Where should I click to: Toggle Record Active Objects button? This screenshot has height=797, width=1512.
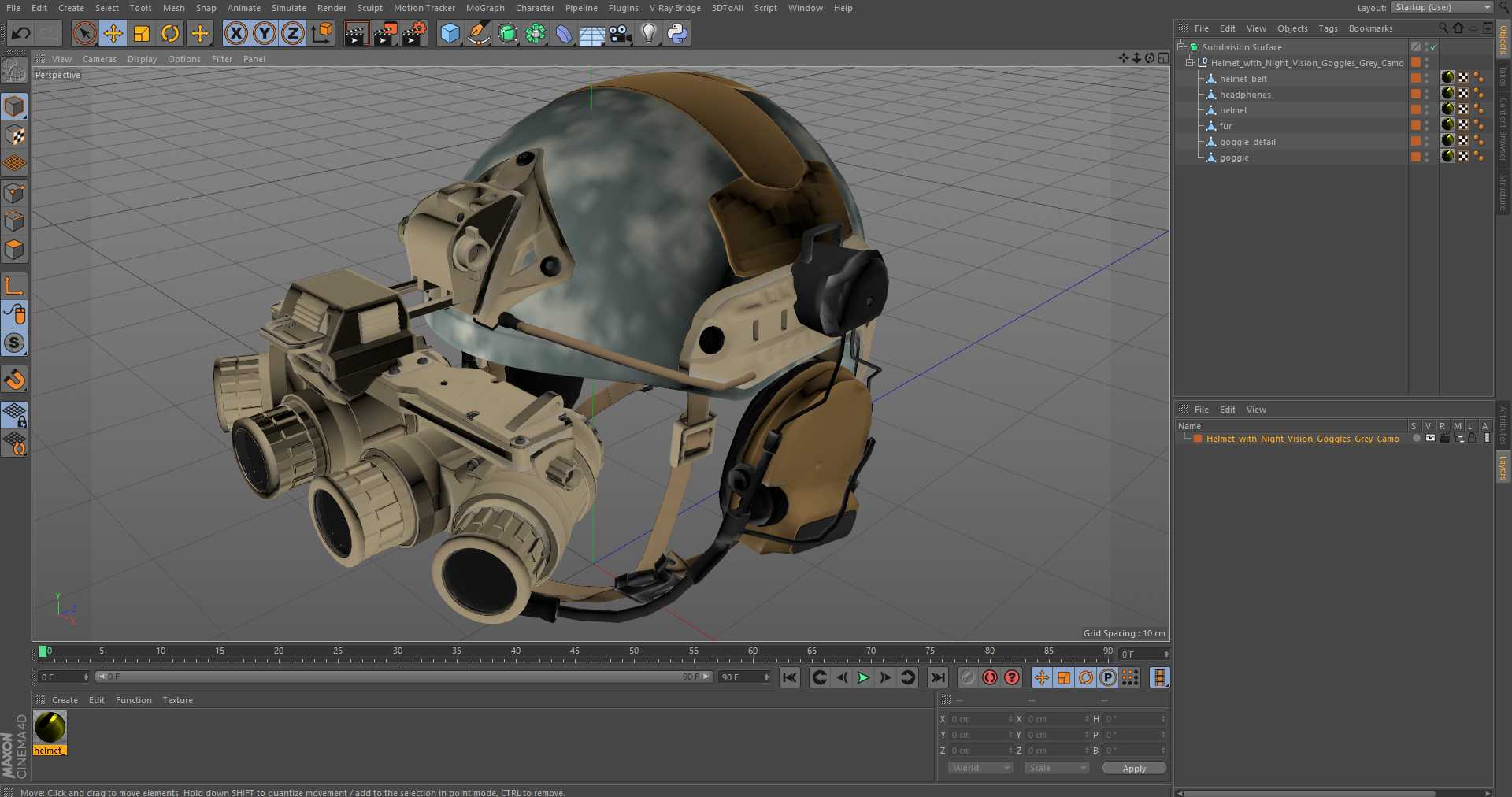[x=968, y=677]
